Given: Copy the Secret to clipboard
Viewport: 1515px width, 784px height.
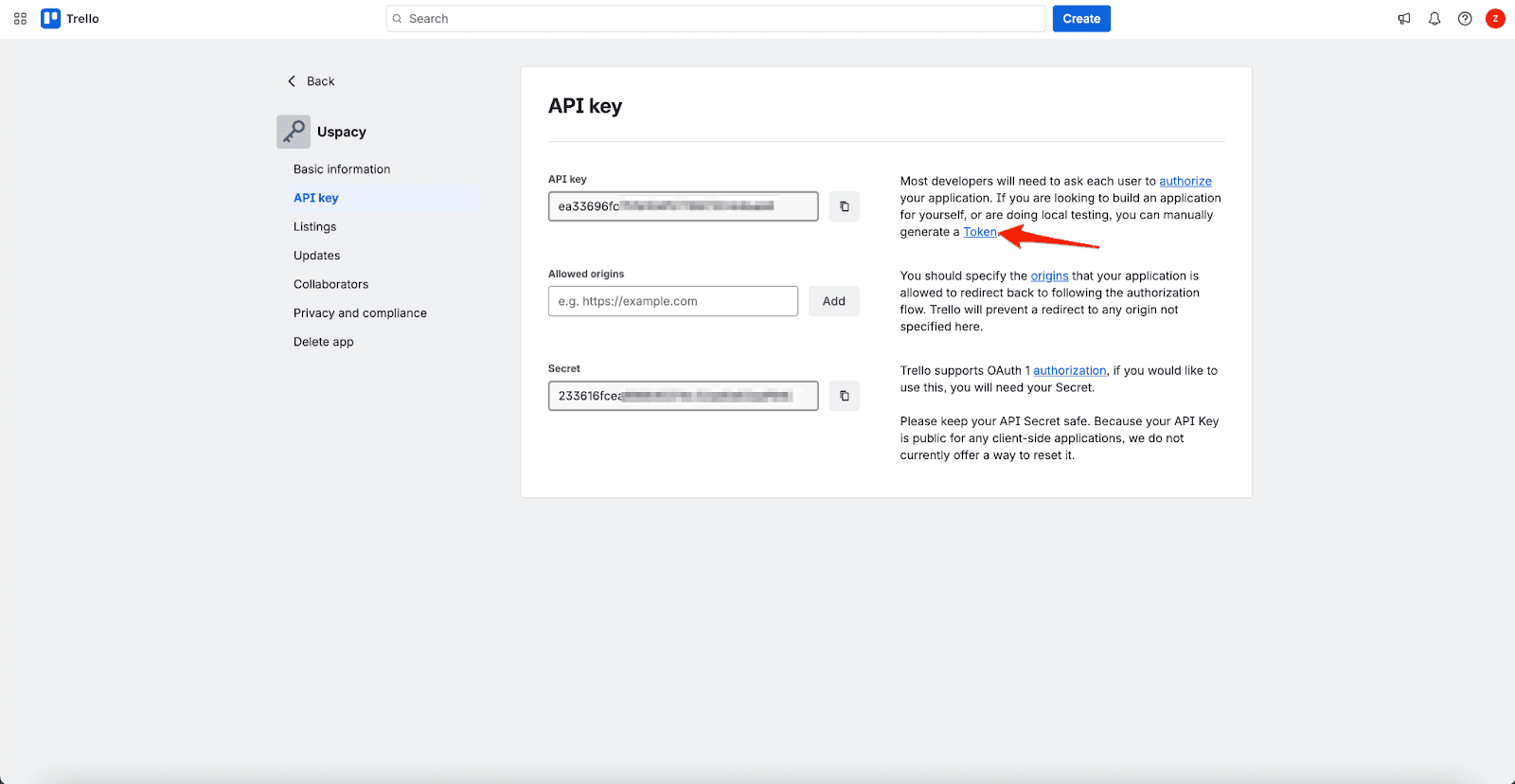Looking at the screenshot, I should click(x=844, y=396).
